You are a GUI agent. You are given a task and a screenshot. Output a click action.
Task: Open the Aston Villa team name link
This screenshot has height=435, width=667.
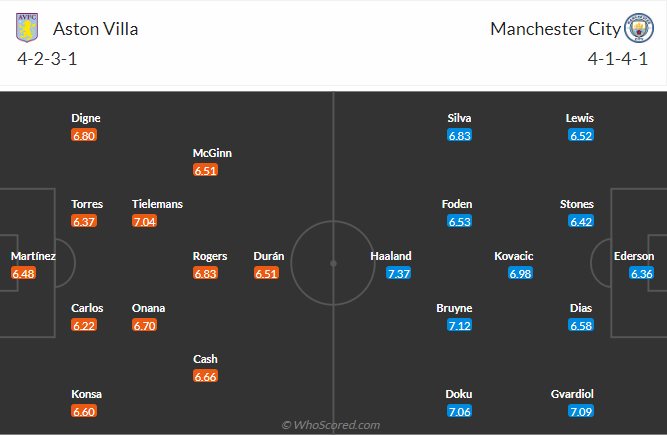point(95,28)
